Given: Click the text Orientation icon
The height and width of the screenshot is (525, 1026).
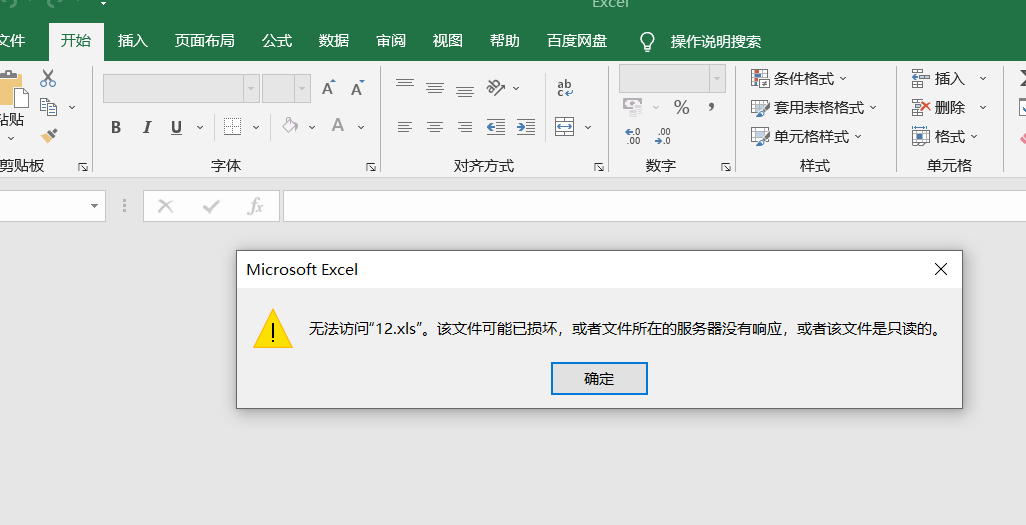Looking at the screenshot, I should click(x=496, y=87).
